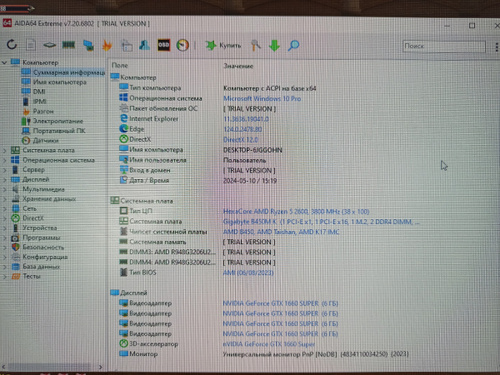Expand the DirectX tree node
Viewport: 500px width, 375px height.
click(x=4, y=218)
